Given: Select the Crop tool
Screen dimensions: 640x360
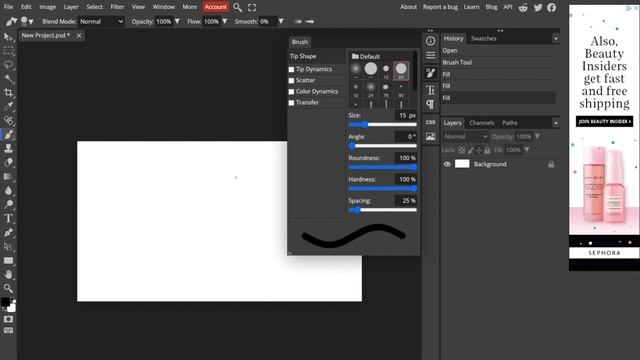Looking at the screenshot, I should [x=8, y=93].
